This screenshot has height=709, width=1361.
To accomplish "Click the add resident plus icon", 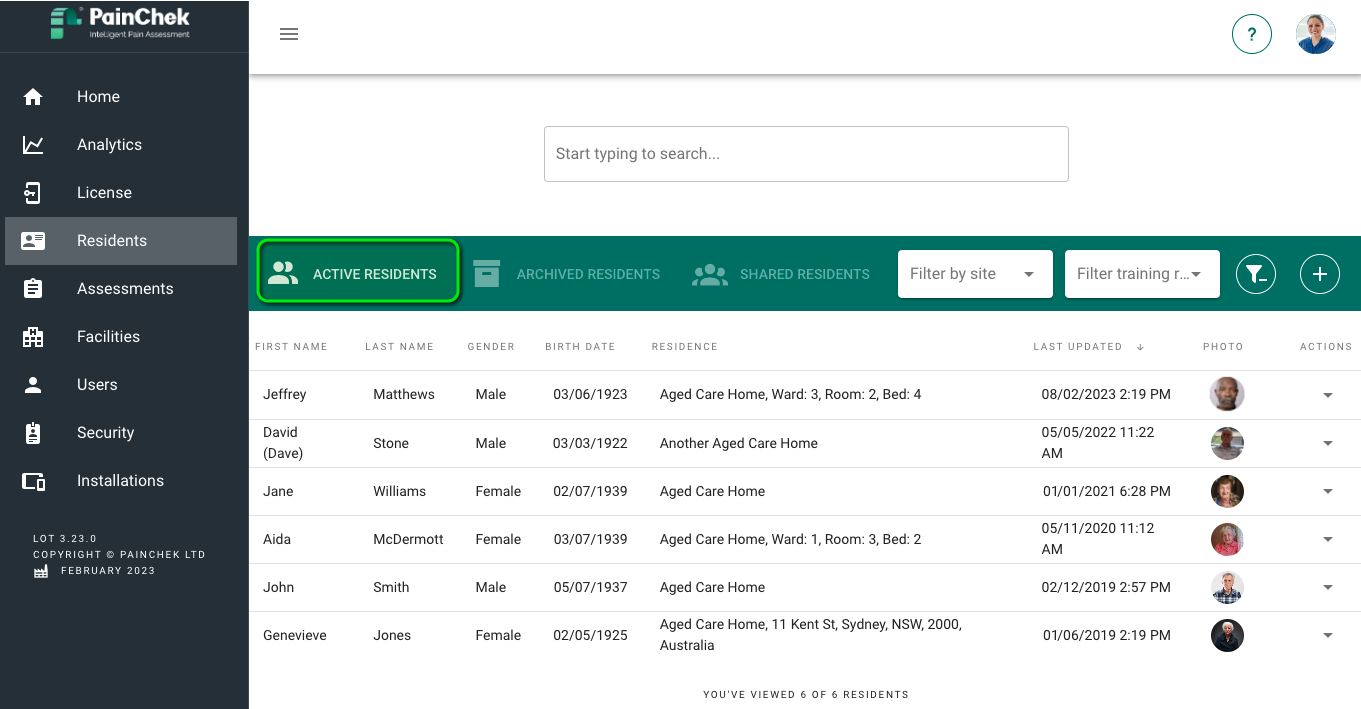I will point(1320,274).
